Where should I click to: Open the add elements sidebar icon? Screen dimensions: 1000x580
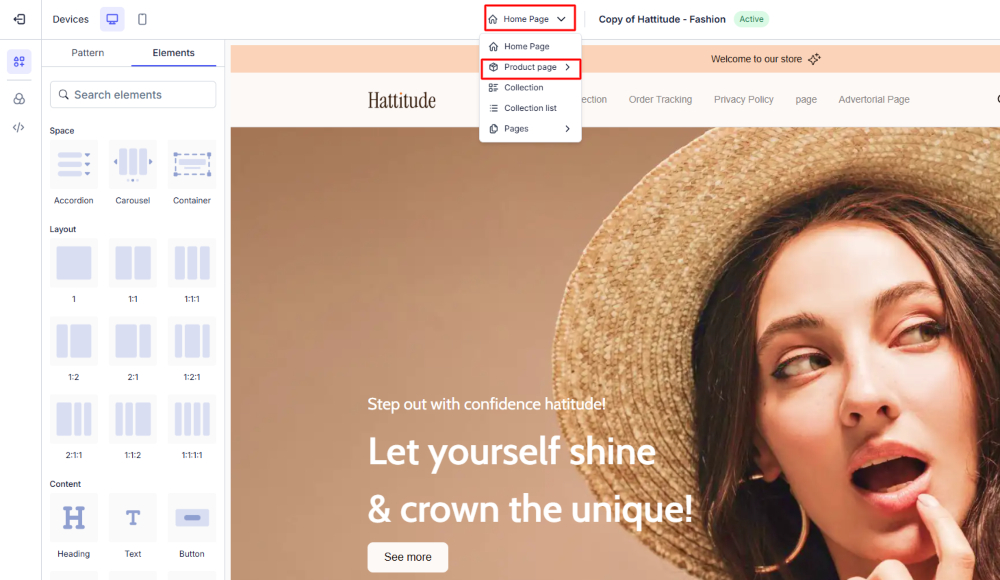pos(19,62)
